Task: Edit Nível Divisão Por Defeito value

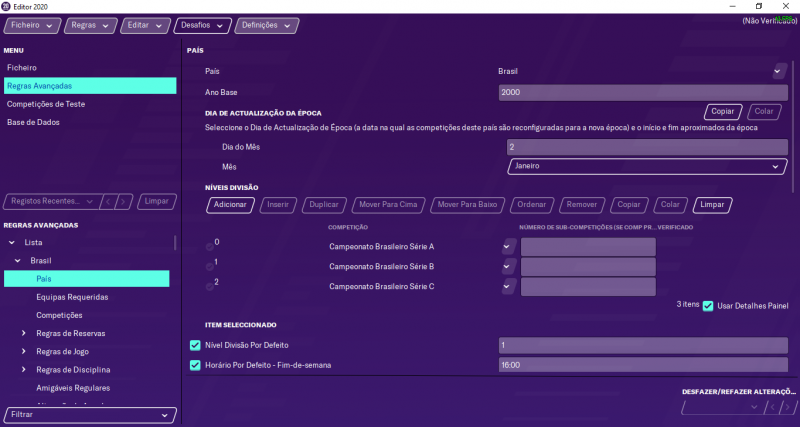Action: (643, 345)
